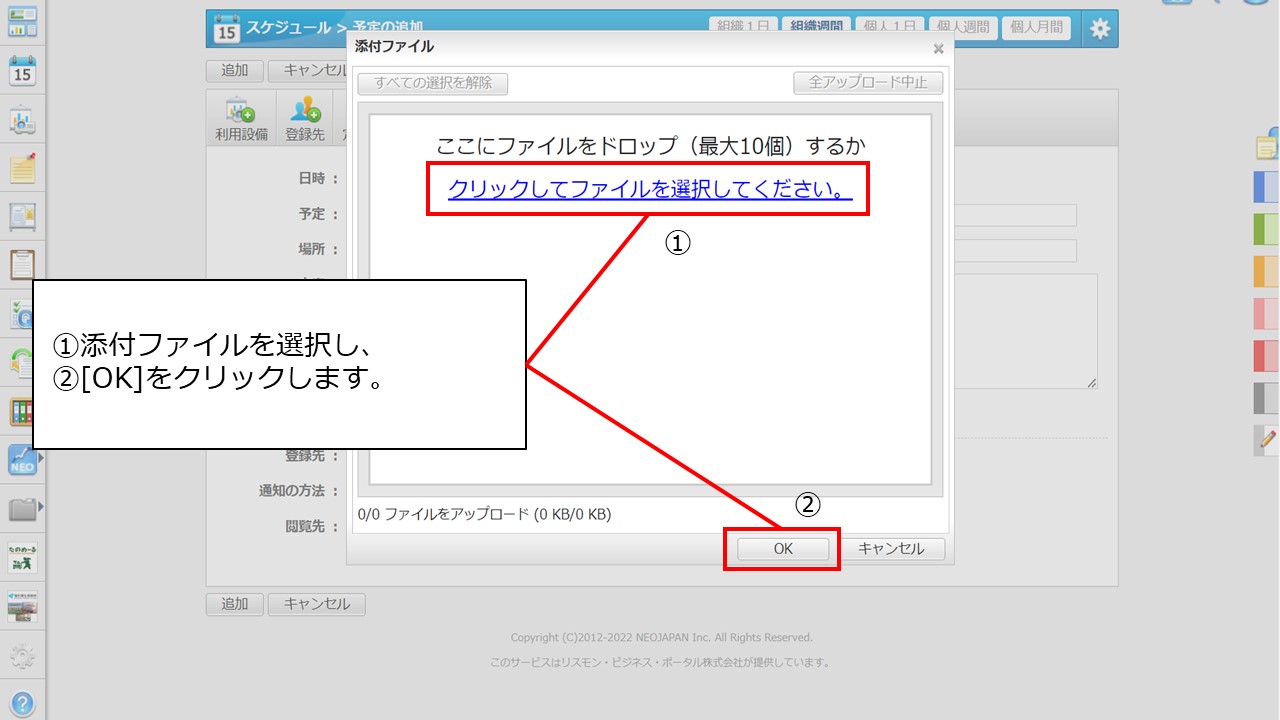The width and height of the screenshot is (1280, 720).
Task: Click inside the large multiline text area
Action: [x=1026, y=331]
